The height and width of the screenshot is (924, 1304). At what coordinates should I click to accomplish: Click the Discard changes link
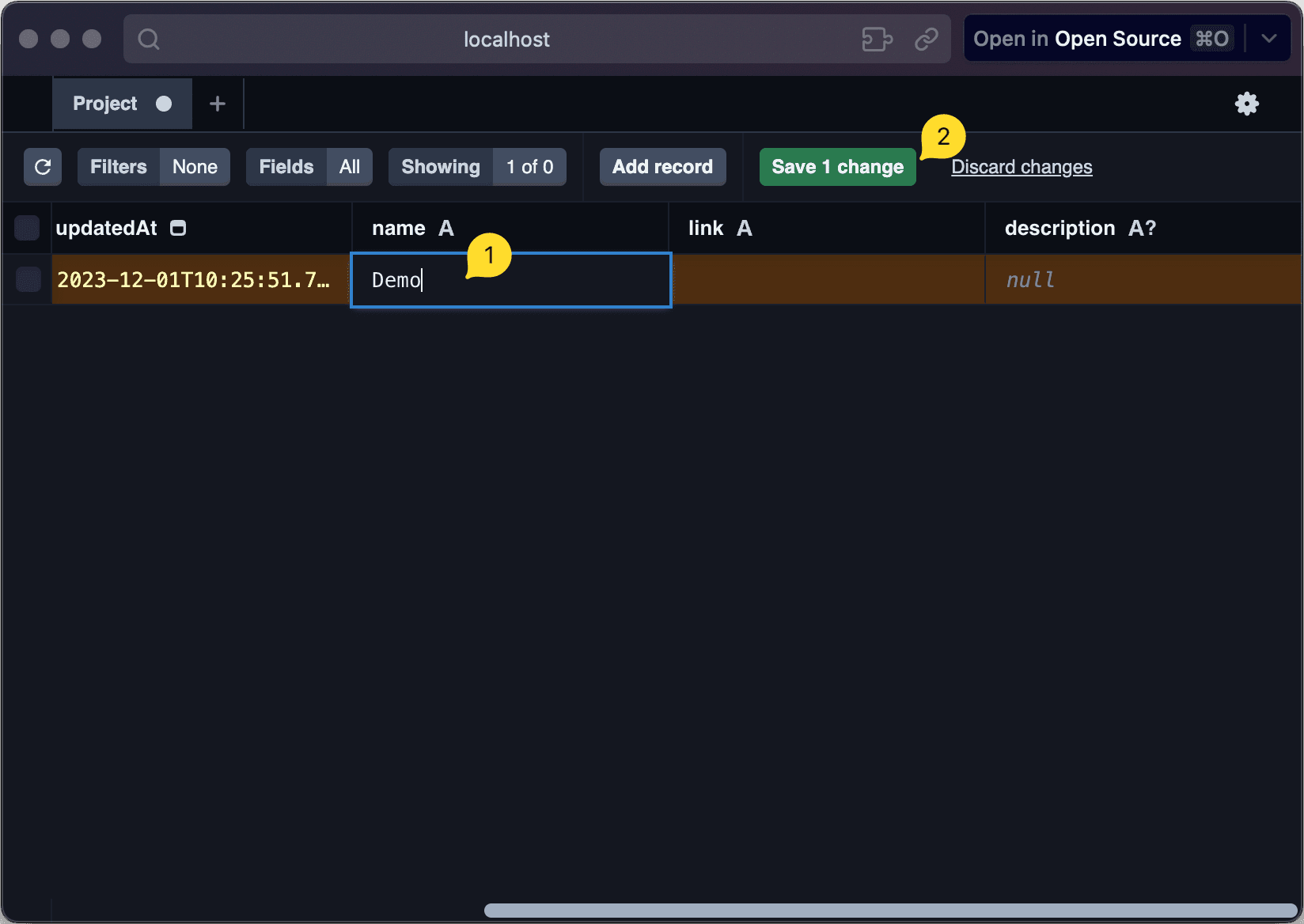tap(1022, 167)
